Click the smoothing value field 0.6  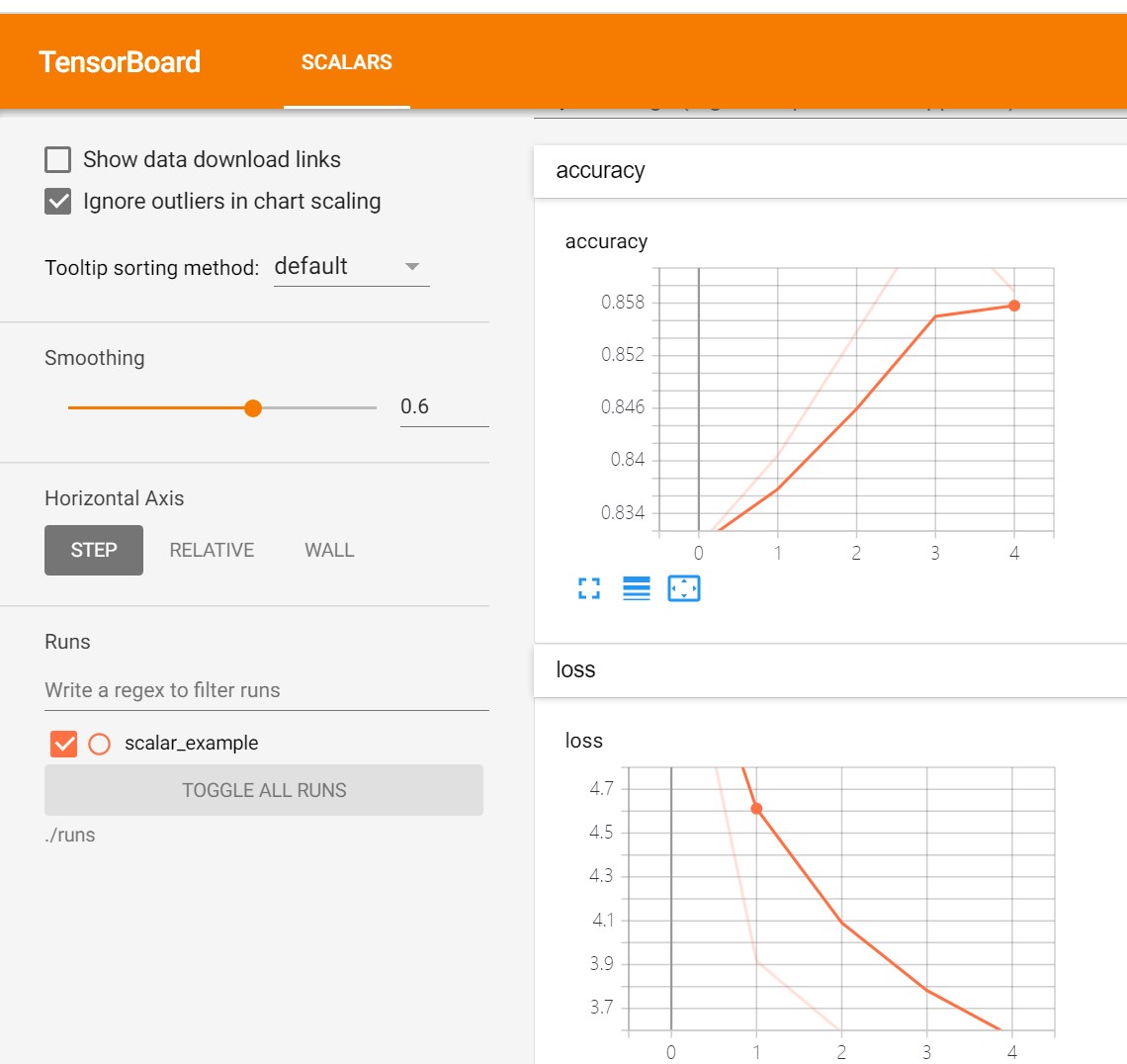pos(444,406)
